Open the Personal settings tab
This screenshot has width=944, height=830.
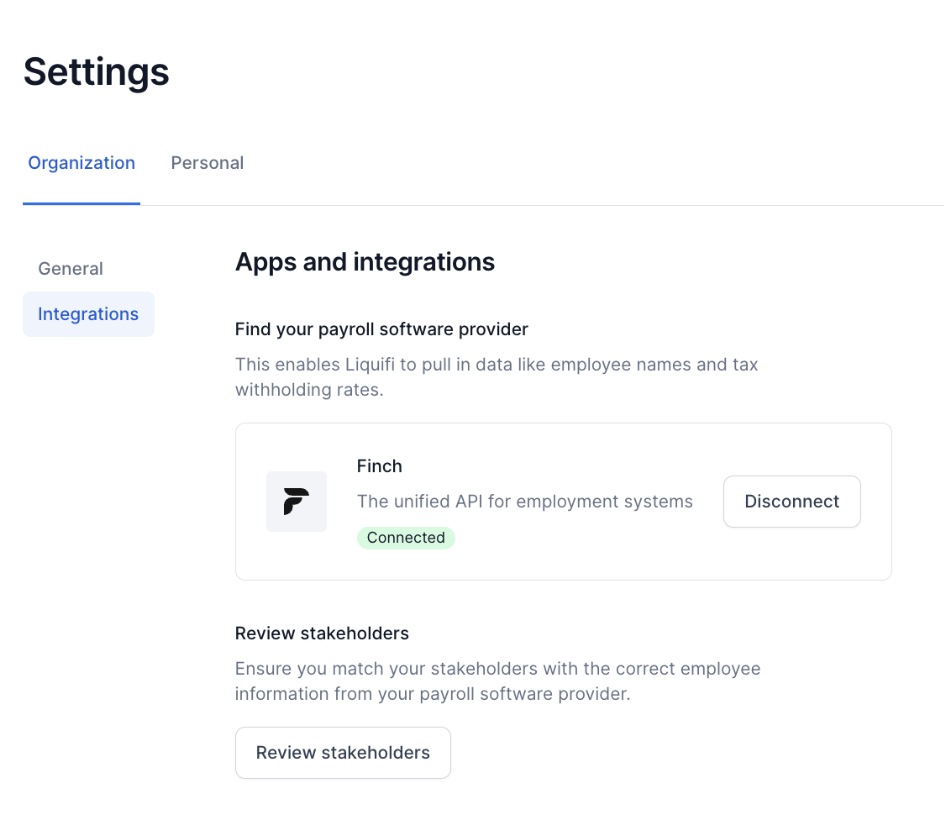pos(207,163)
